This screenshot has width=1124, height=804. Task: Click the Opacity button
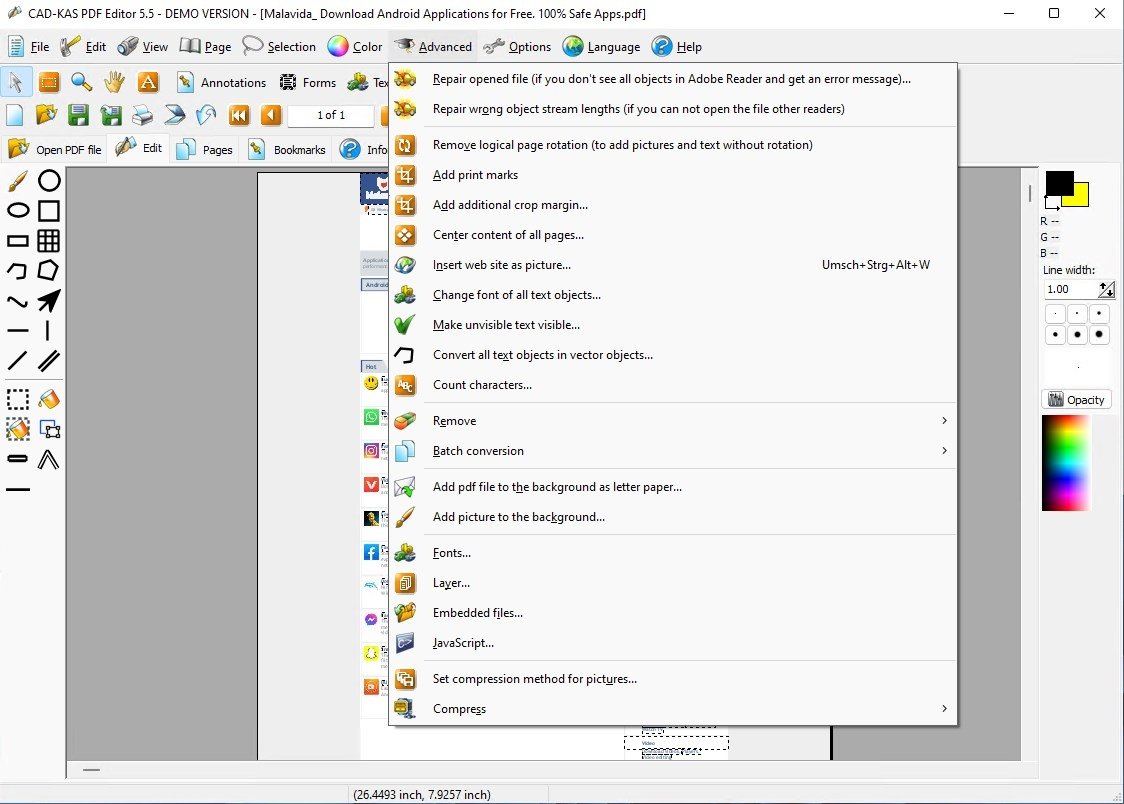(1077, 399)
